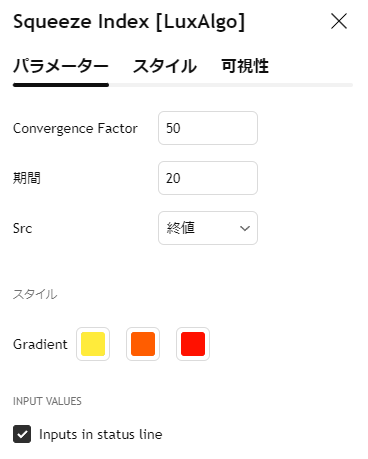Viewport: 368px width, 459px height.
Task: Pick the orange Gradient color swatch
Action: (143, 344)
